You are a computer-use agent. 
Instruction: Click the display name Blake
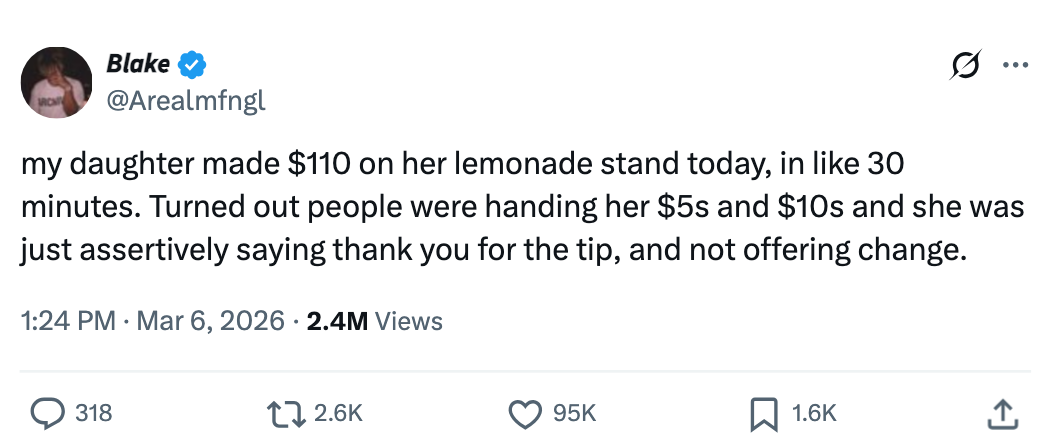tap(138, 65)
